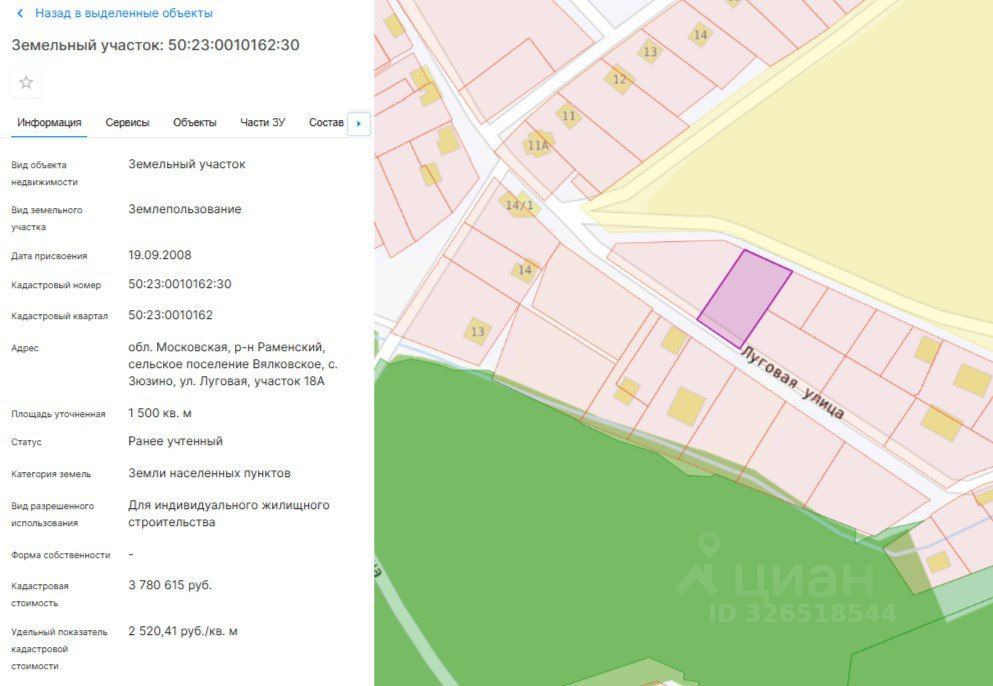
Task: Switch to the Объекты tab
Action: 194,123
